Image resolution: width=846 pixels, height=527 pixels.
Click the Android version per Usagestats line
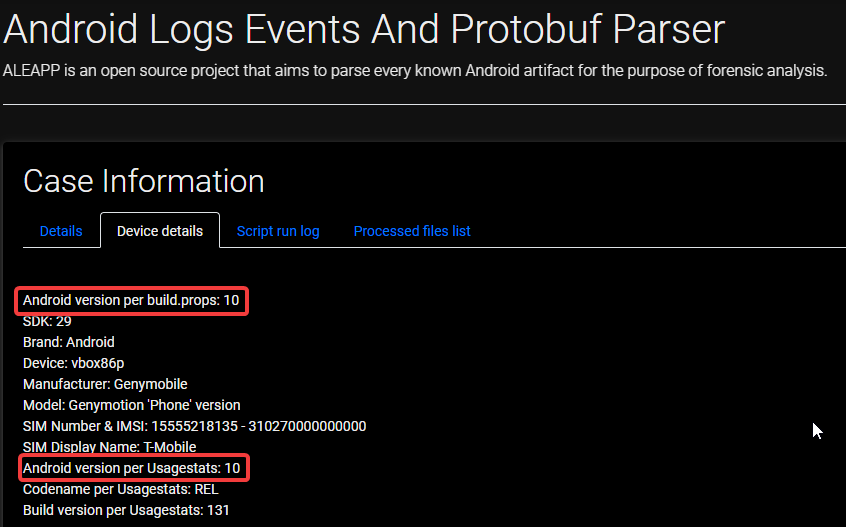131,468
